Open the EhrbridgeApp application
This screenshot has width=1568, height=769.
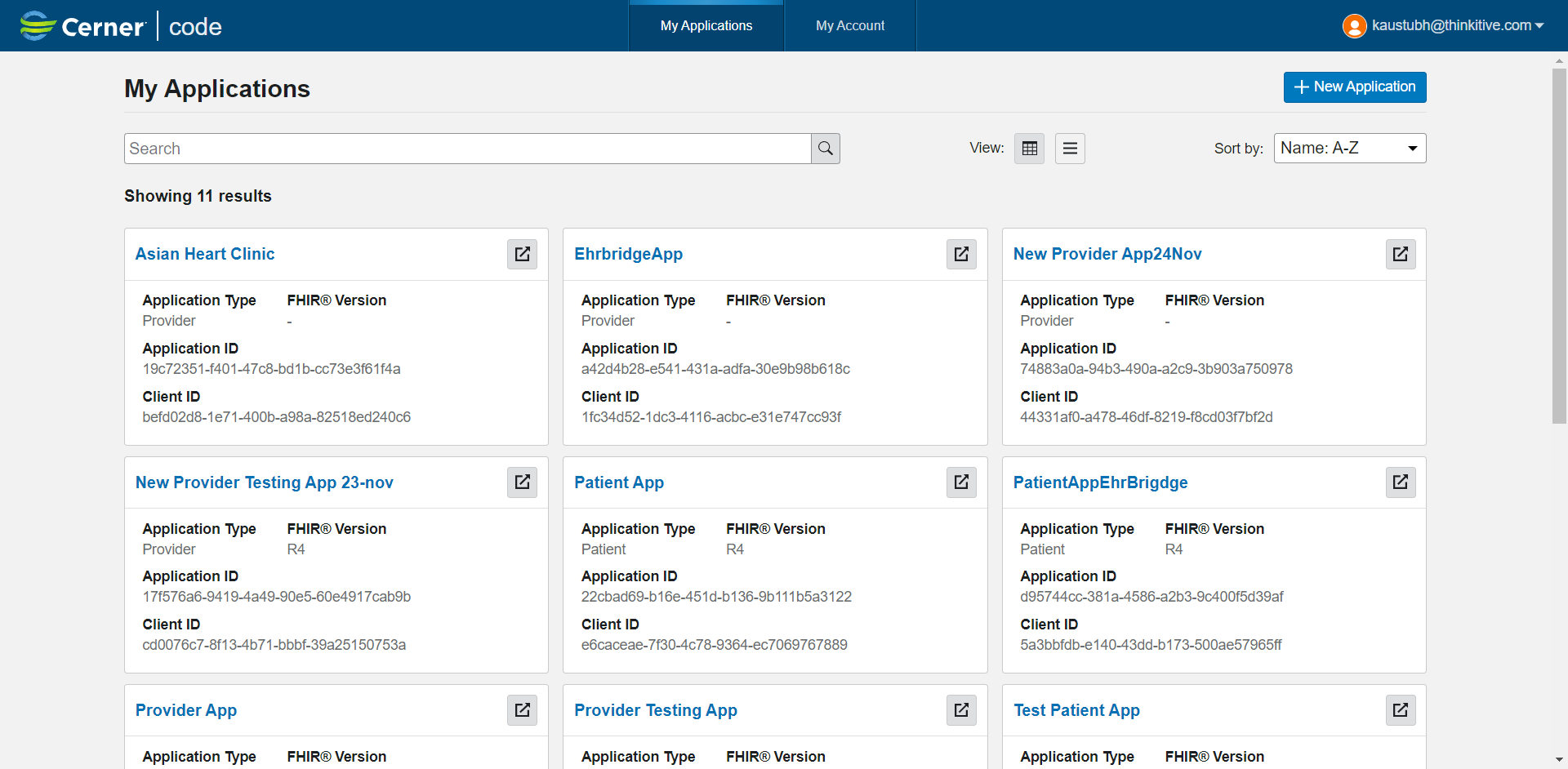(x=628, y=254)
